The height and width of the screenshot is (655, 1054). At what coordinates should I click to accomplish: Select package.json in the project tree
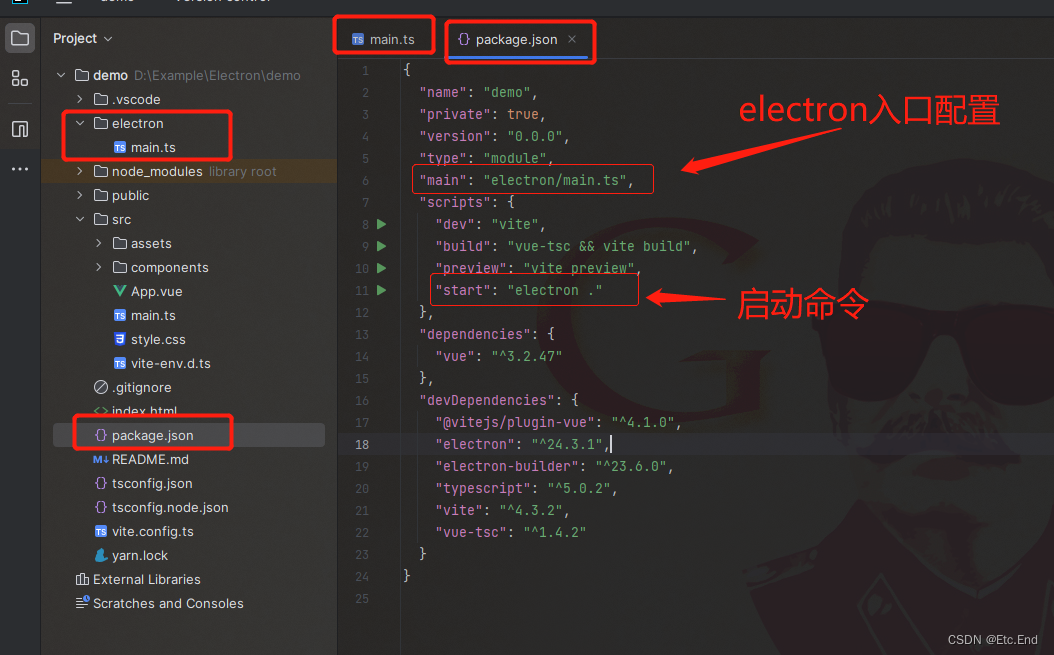(153, 435)
